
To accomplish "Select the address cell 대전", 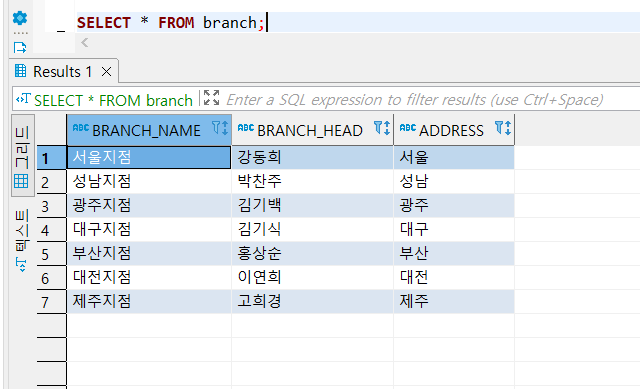I will (x=454, y=278).
